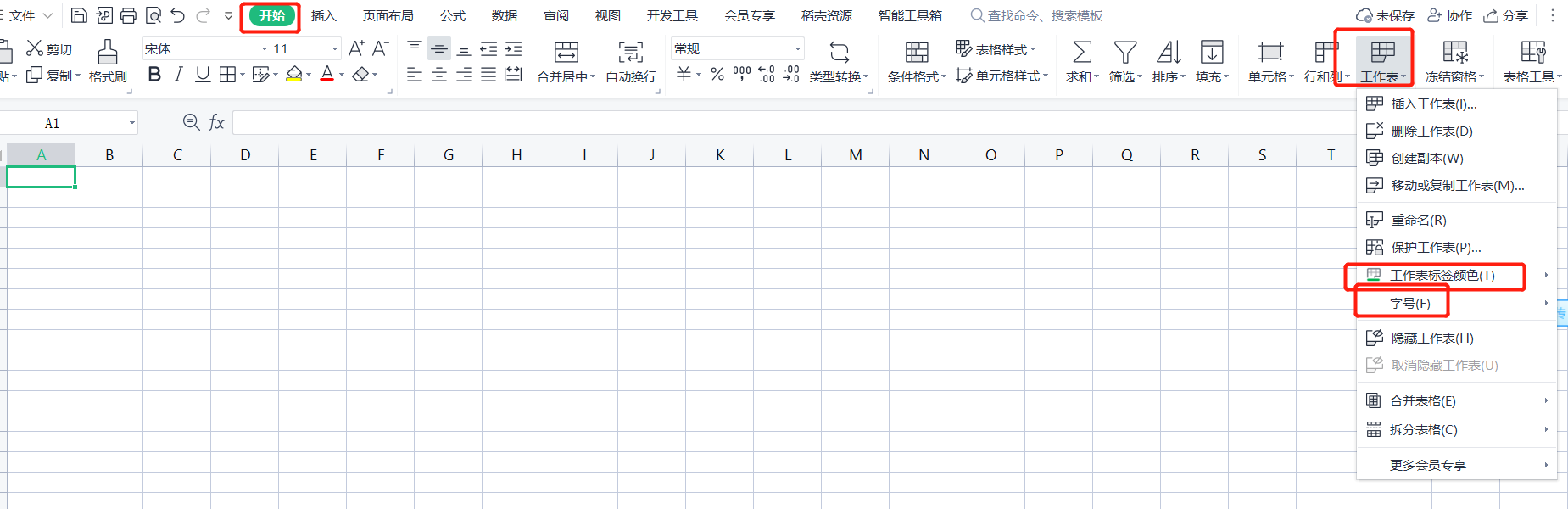Click the command search box

point(1036,15)
